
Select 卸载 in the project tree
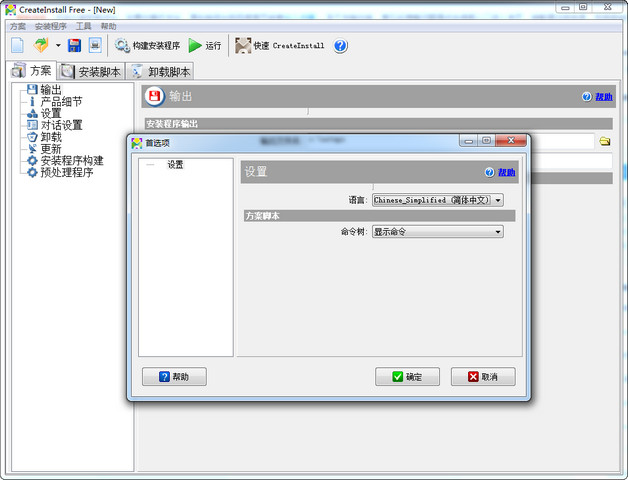[x=51, y=137]
